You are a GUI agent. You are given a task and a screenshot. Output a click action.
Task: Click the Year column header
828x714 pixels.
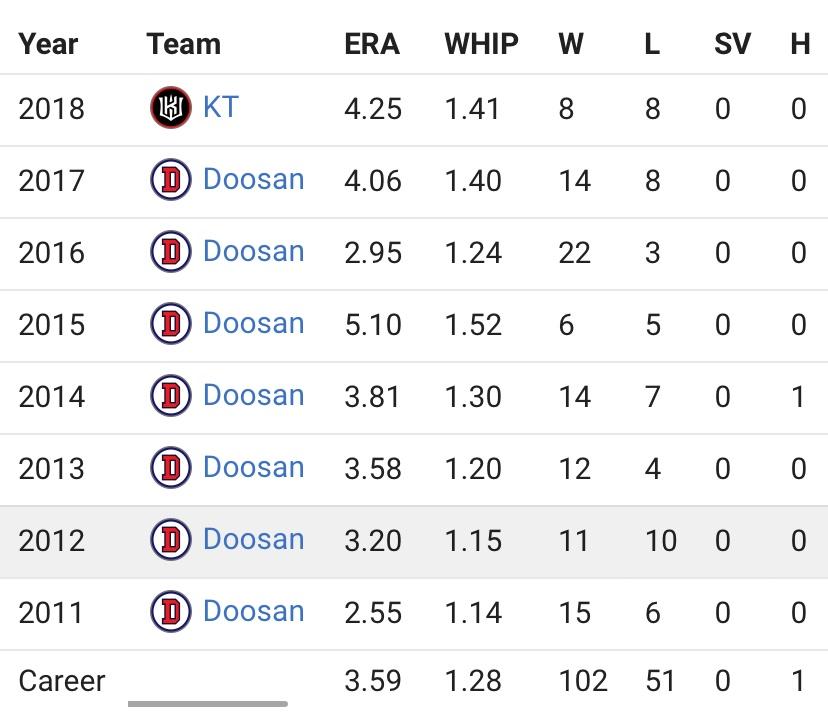tap(49, 44)
